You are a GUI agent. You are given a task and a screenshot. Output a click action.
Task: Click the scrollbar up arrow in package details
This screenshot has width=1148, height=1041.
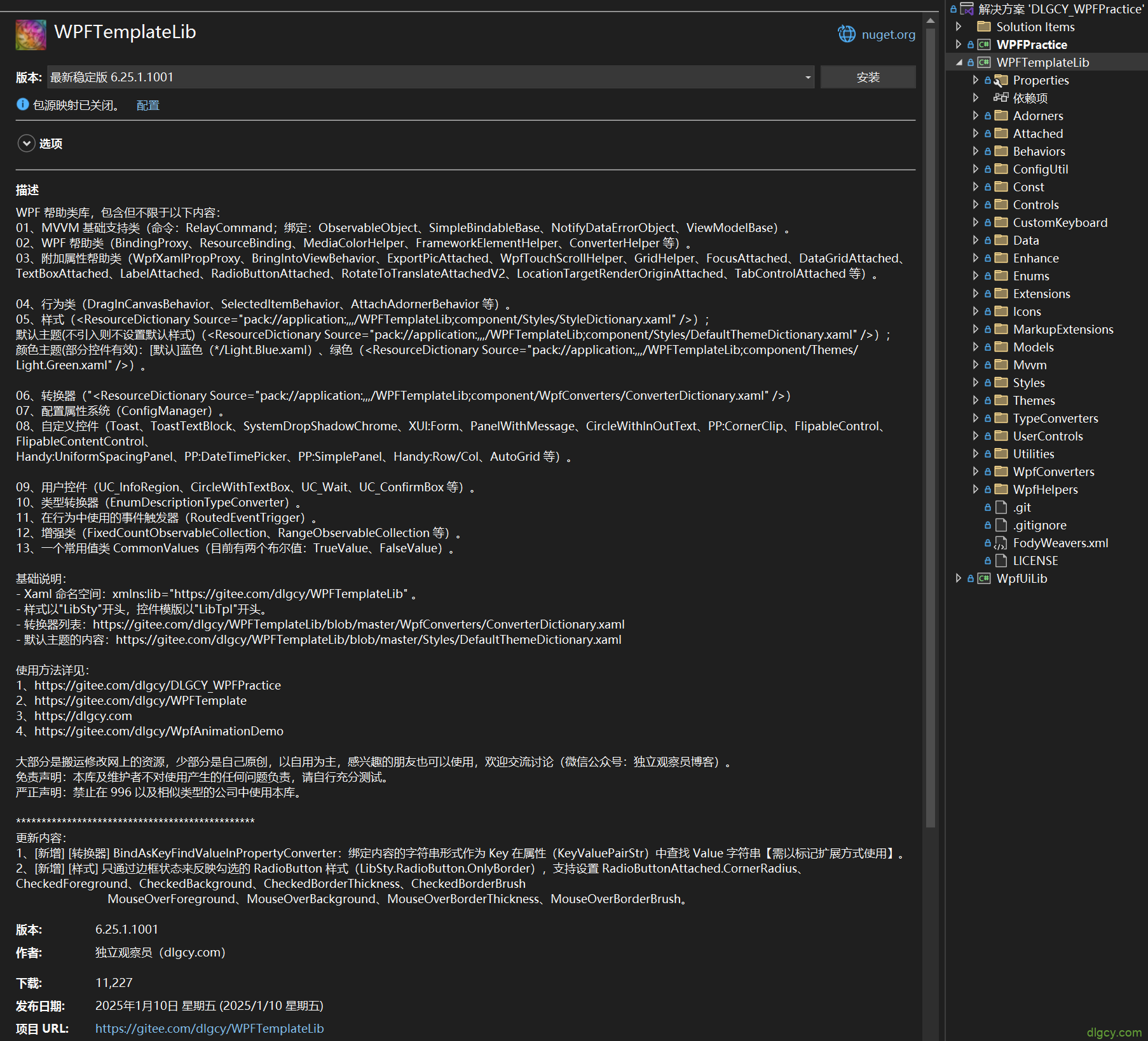[931, 20]
